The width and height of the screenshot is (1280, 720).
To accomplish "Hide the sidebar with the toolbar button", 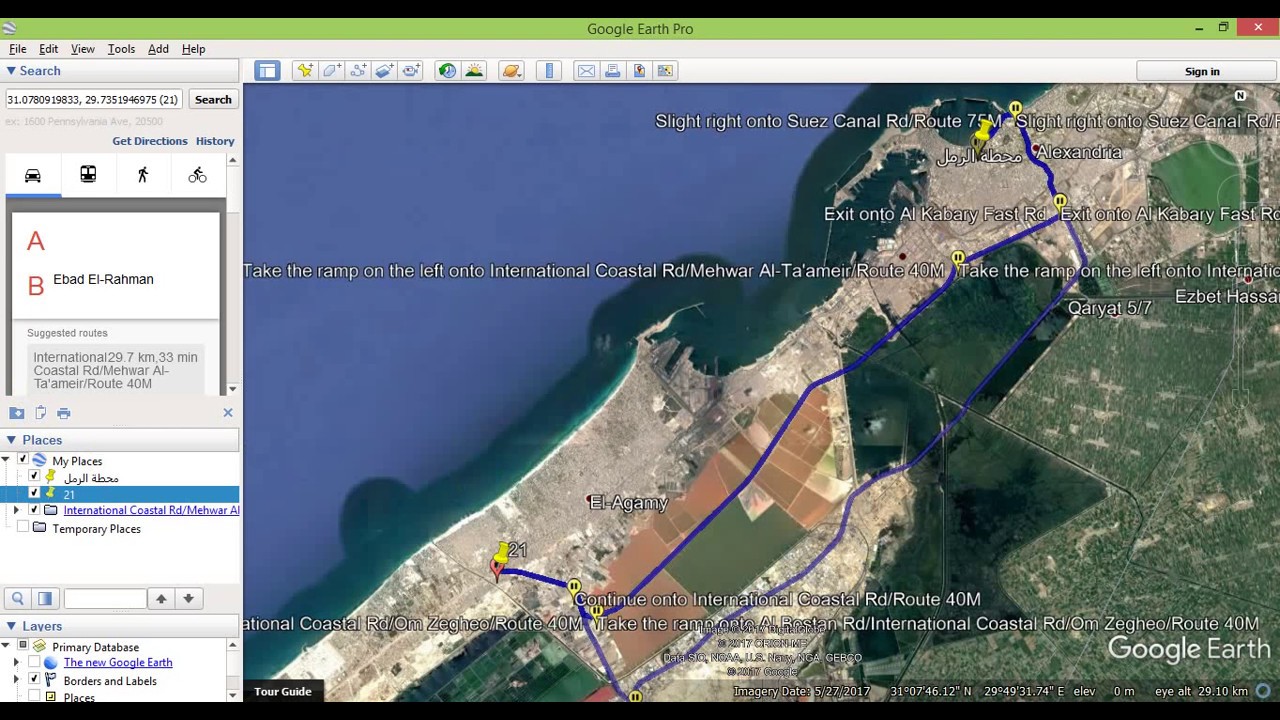I will click(x=267, y=70).
